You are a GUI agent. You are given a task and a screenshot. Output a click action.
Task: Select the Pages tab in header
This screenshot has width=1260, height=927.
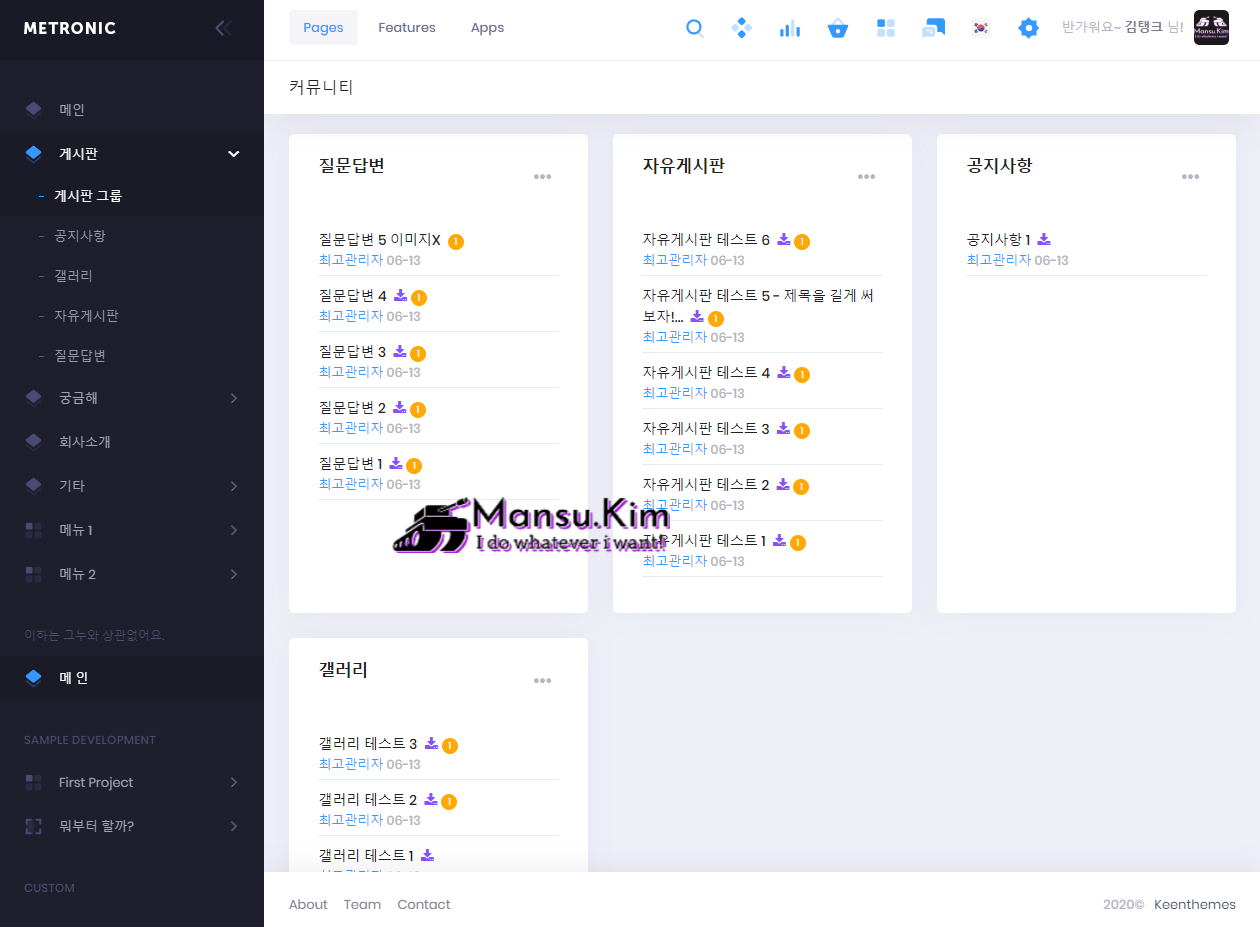pyautogui.click(x=323, y=28)
